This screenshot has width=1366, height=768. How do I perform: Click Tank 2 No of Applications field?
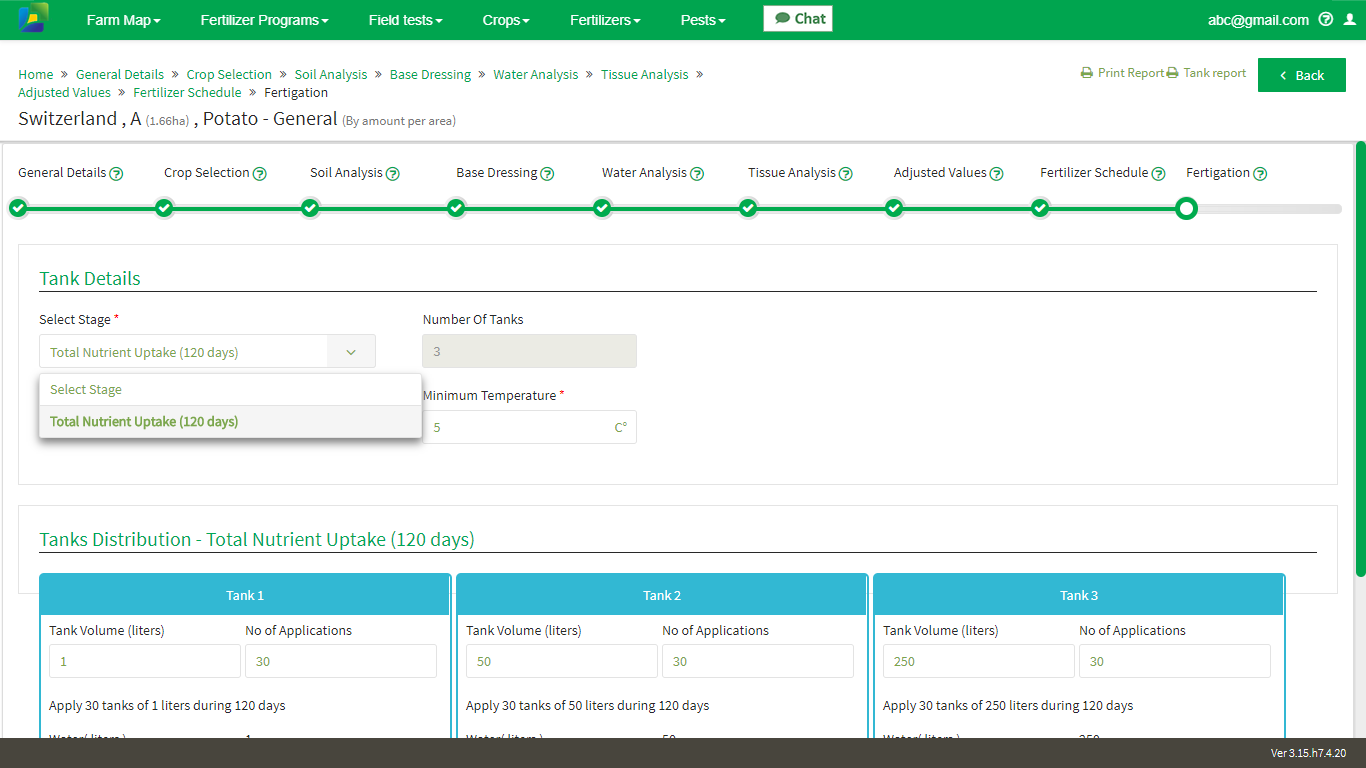tap(758, 661)
